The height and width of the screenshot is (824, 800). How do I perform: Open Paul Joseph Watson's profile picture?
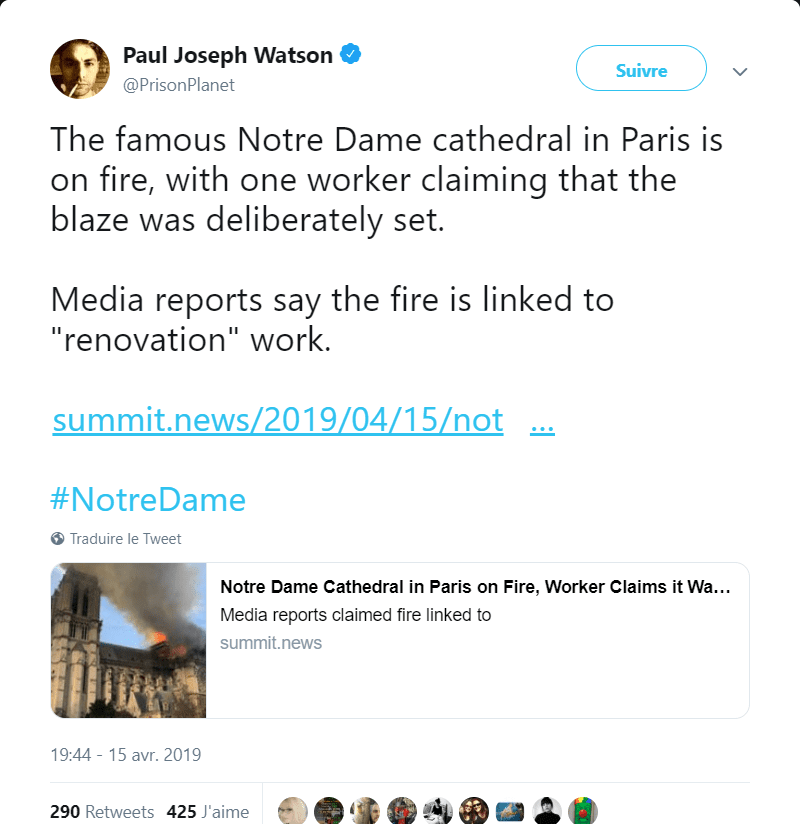click(80, 69)
